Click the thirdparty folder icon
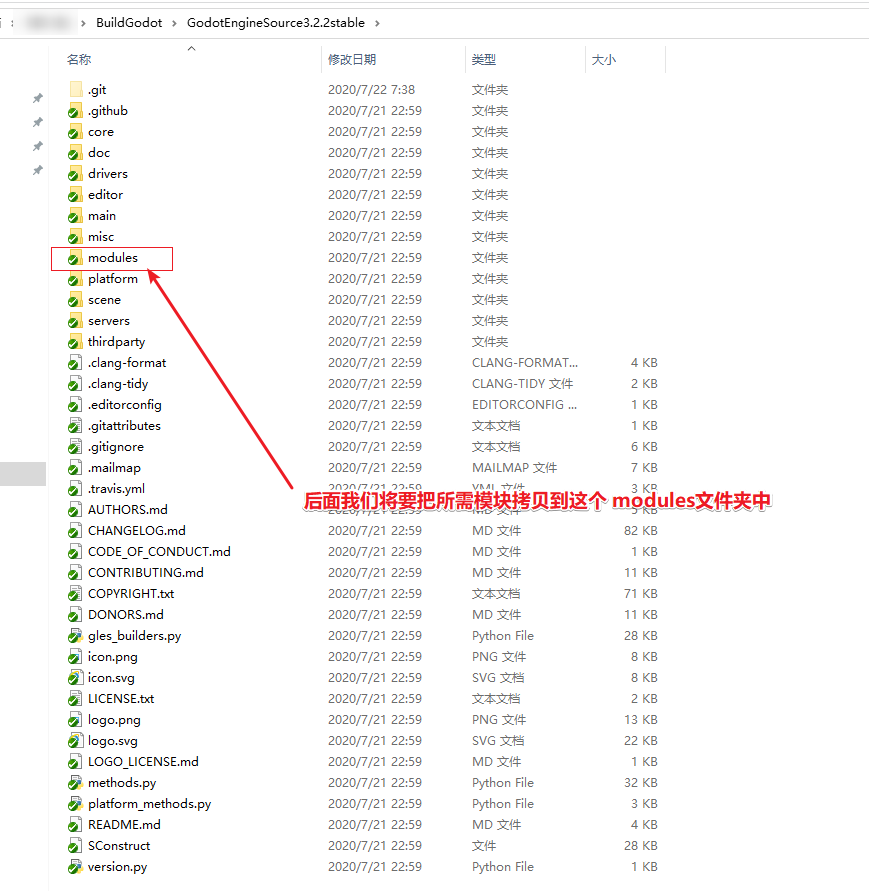This screenshot has width=869, height=891. click(x=75, y=342)
